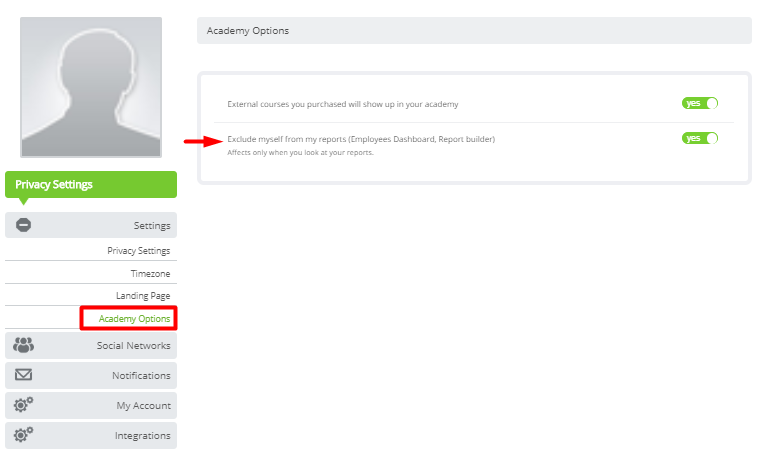Viewport: 757px width, 457px height.
Task: Click the Social Networks people icon
Action: click(23, 345)
